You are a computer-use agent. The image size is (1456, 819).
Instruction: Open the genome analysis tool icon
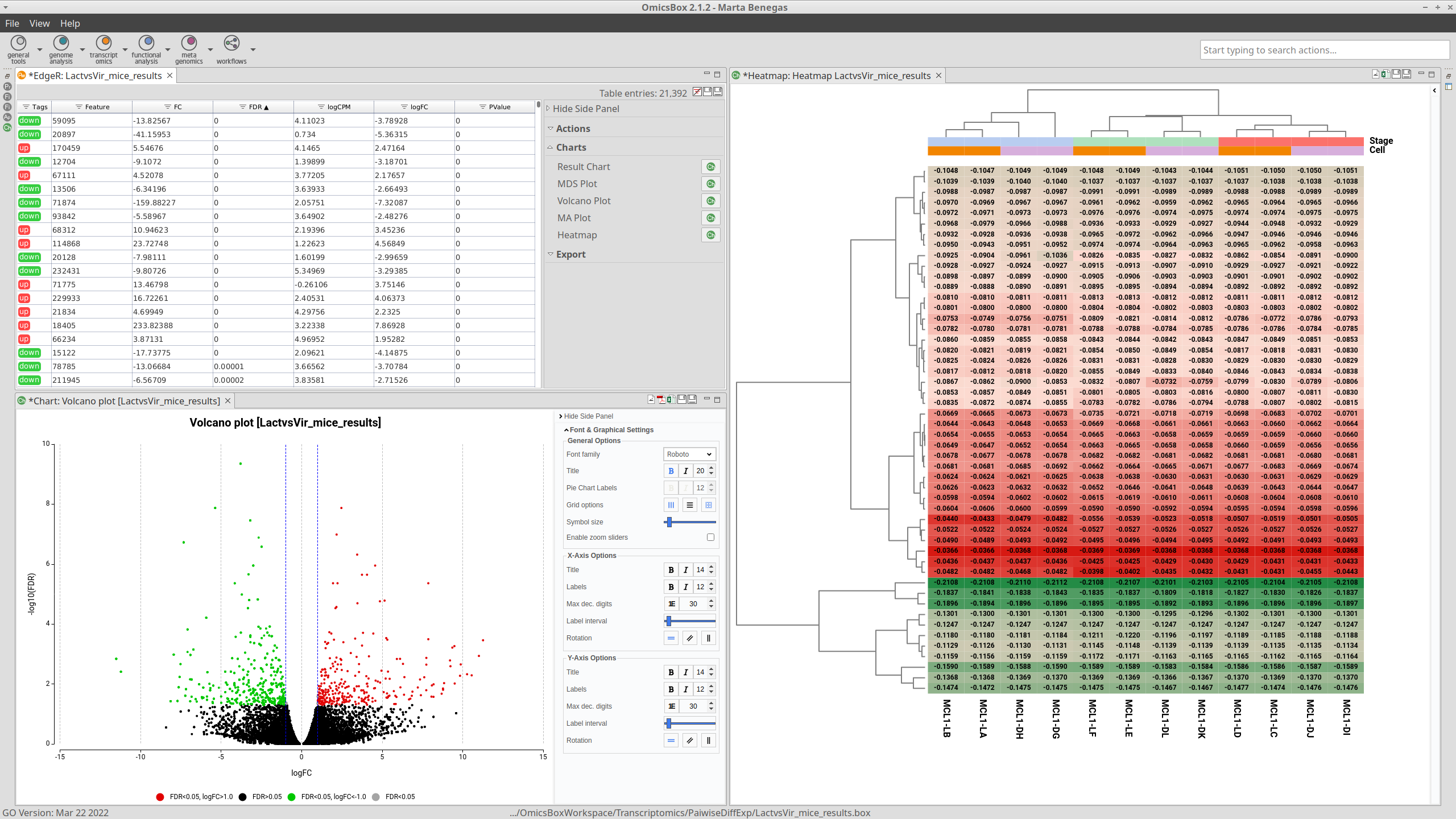tap(61, 43)
